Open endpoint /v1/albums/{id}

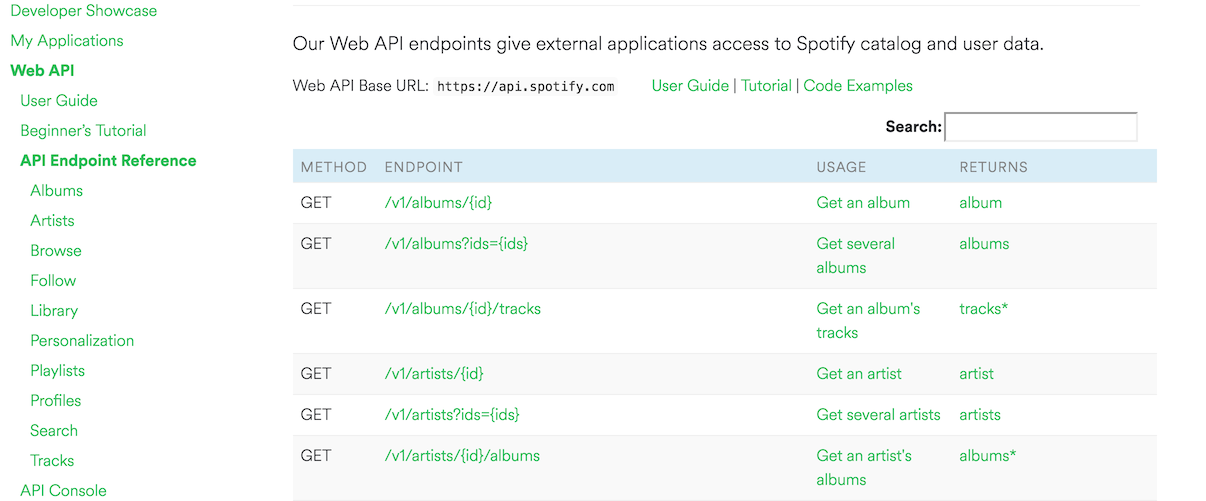(x=439, y=203)
